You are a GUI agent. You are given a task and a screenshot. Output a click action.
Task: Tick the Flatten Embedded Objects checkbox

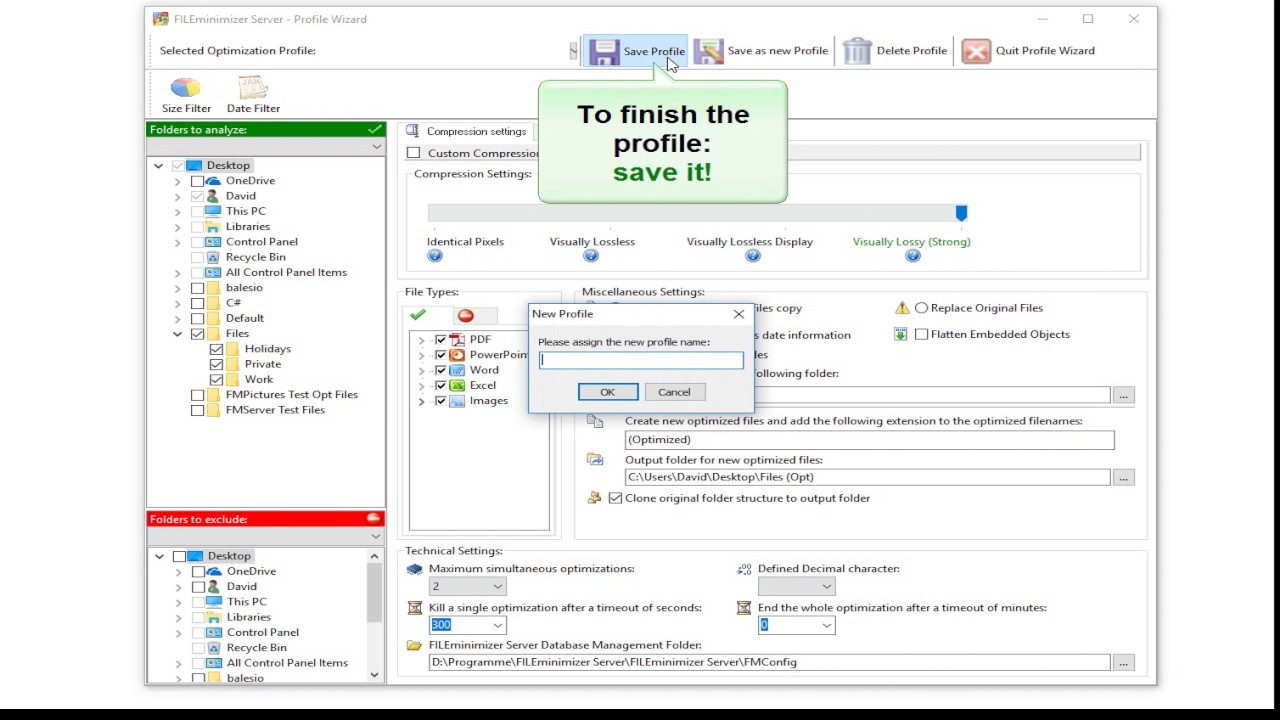(922, 334)
